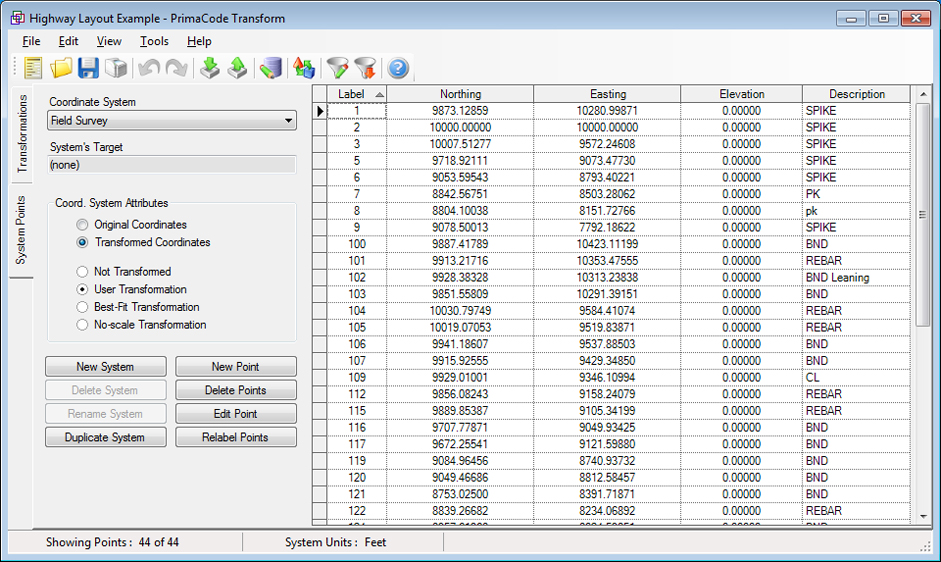This screenshot has height=562, width=941.
Task: Click the application icon in the title bar
Action: 17,18
